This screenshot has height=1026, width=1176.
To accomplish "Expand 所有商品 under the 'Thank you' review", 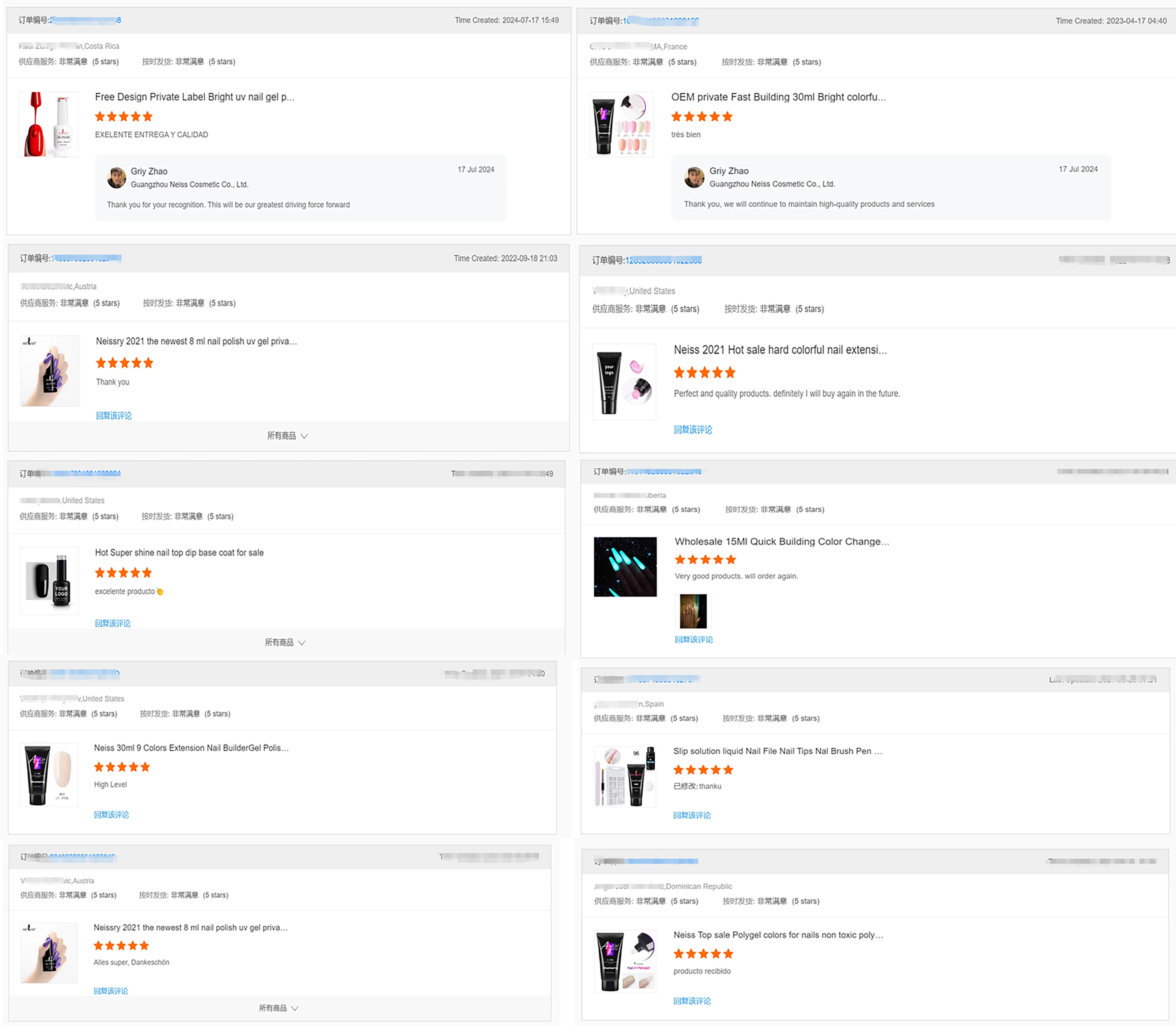I will tap(288, 436).
